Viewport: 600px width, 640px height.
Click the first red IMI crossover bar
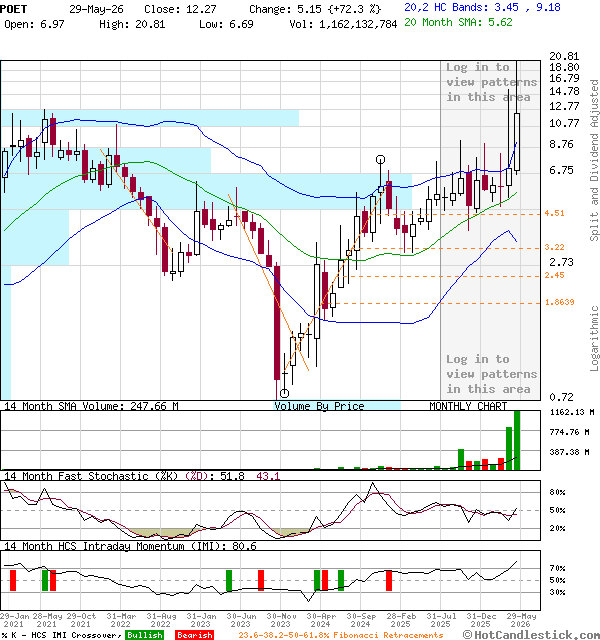point(13,580)
